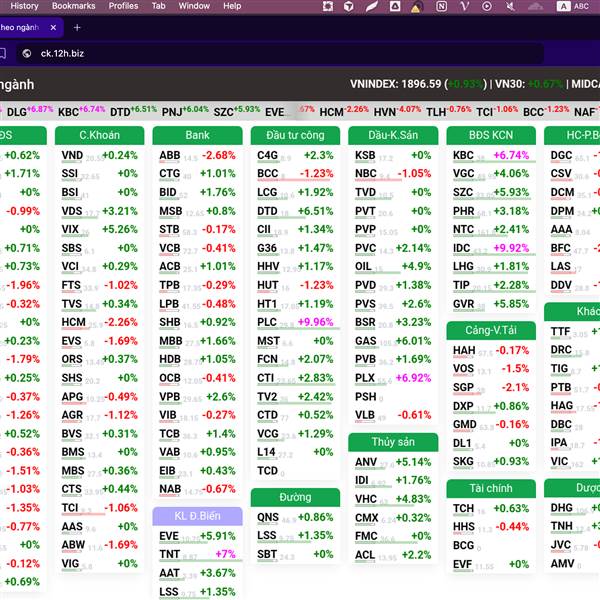Select HHV +1.17% stock row
Image resolution: width=600 pixels, height=600 pixels.
295,267
